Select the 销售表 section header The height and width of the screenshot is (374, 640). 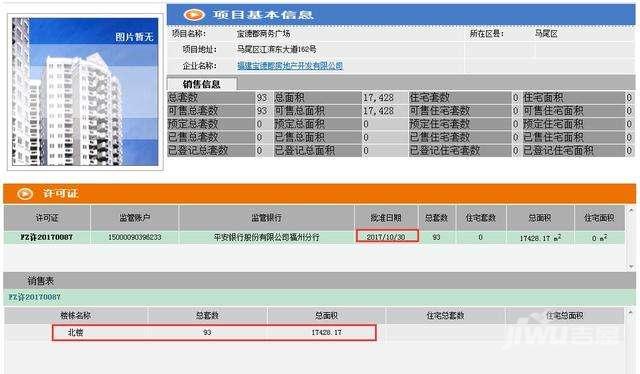click(x=41, y=281)
